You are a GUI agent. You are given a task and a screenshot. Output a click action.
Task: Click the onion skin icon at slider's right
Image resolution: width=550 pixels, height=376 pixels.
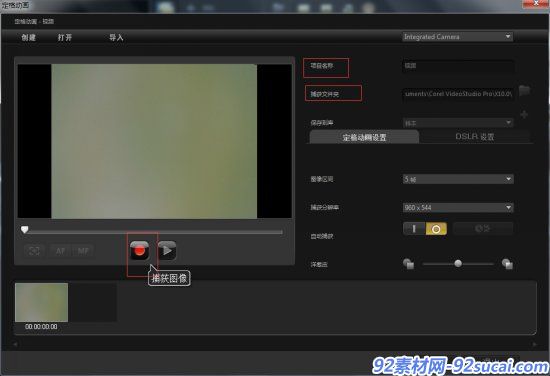(x=507, y=264)
